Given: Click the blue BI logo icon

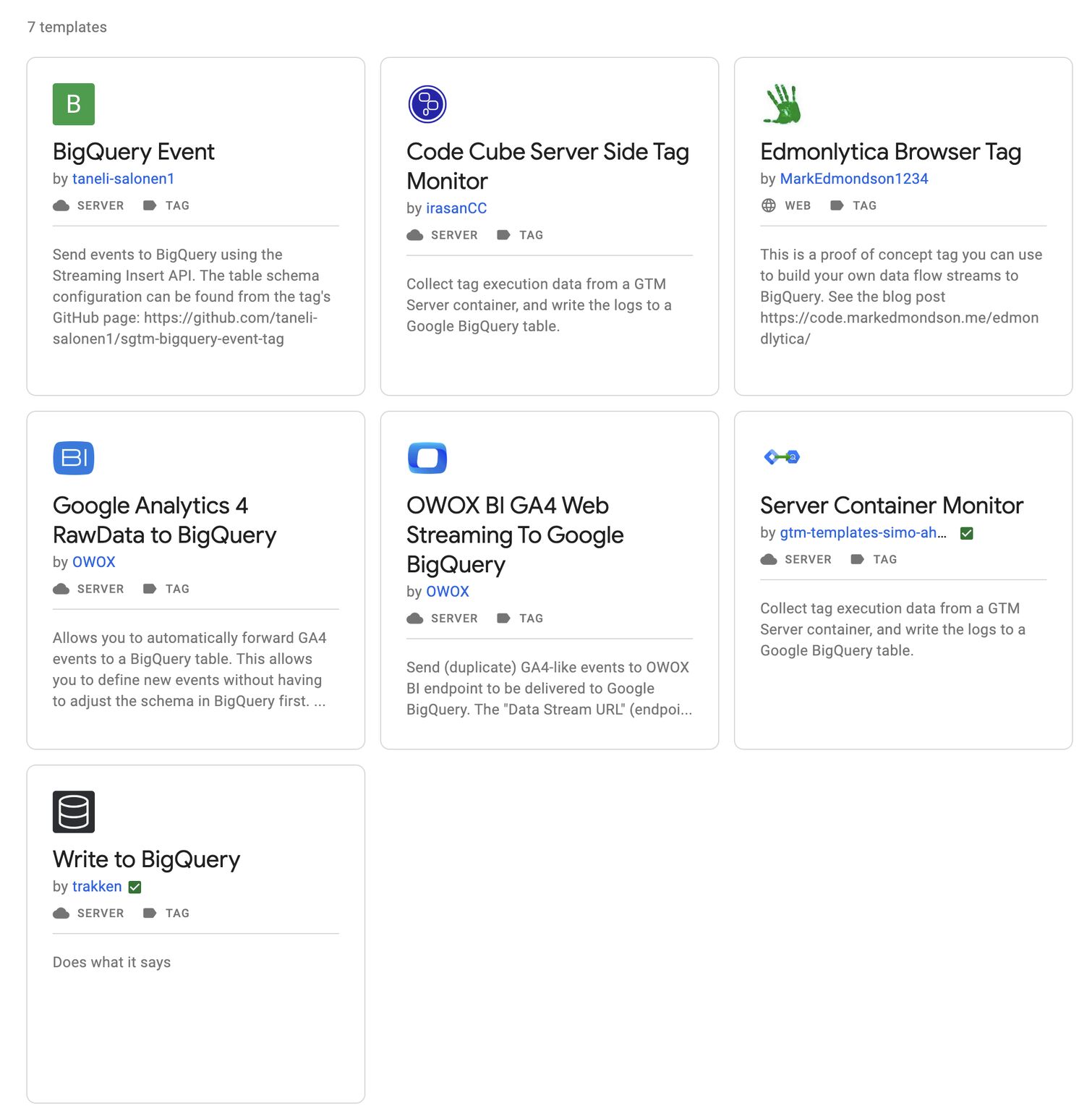Looking at the screenshot, I should (x=73, y=458).
